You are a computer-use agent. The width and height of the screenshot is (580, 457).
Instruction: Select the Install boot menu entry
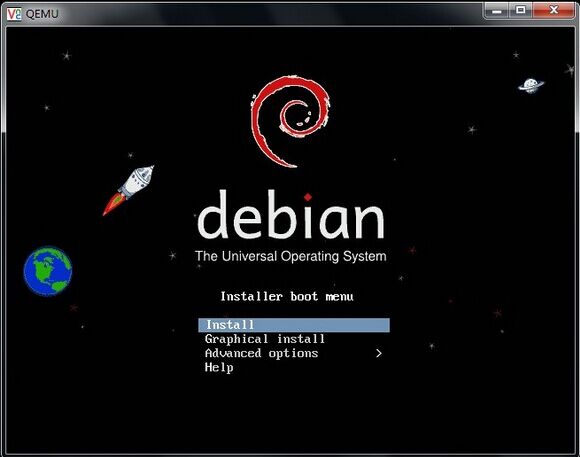point(294,325)
